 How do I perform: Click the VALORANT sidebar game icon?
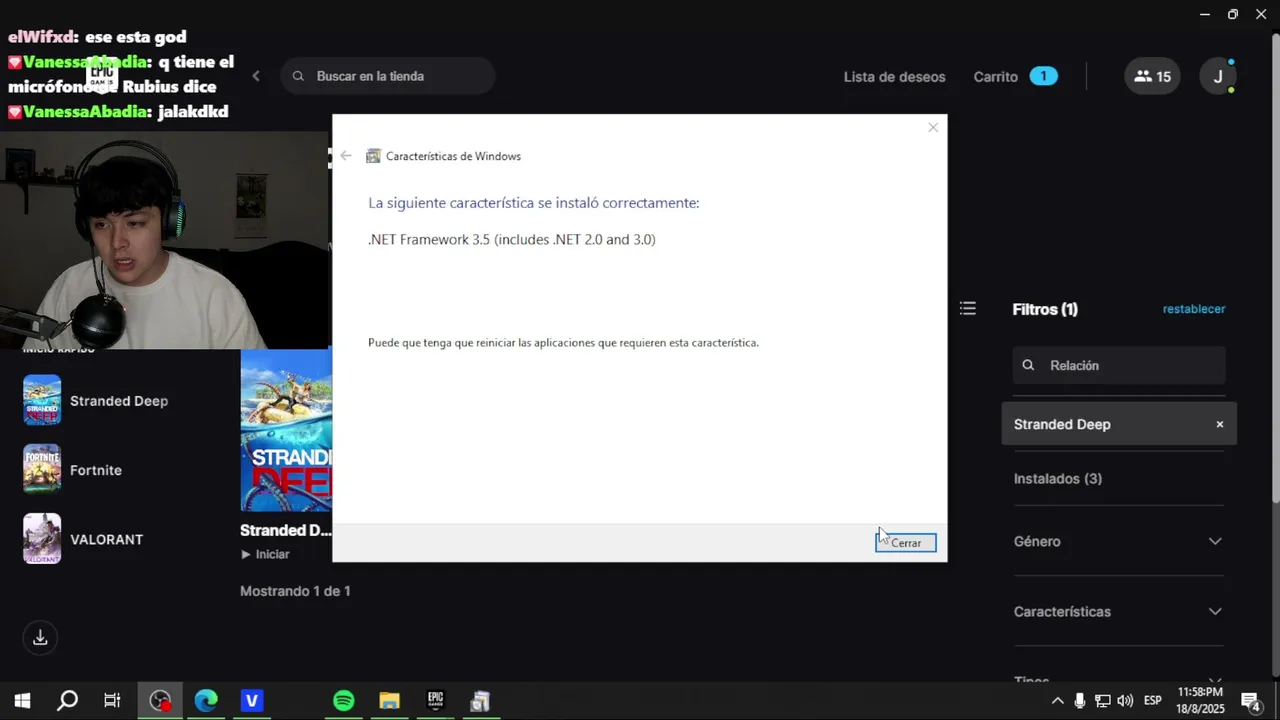(x=42, y=538)
